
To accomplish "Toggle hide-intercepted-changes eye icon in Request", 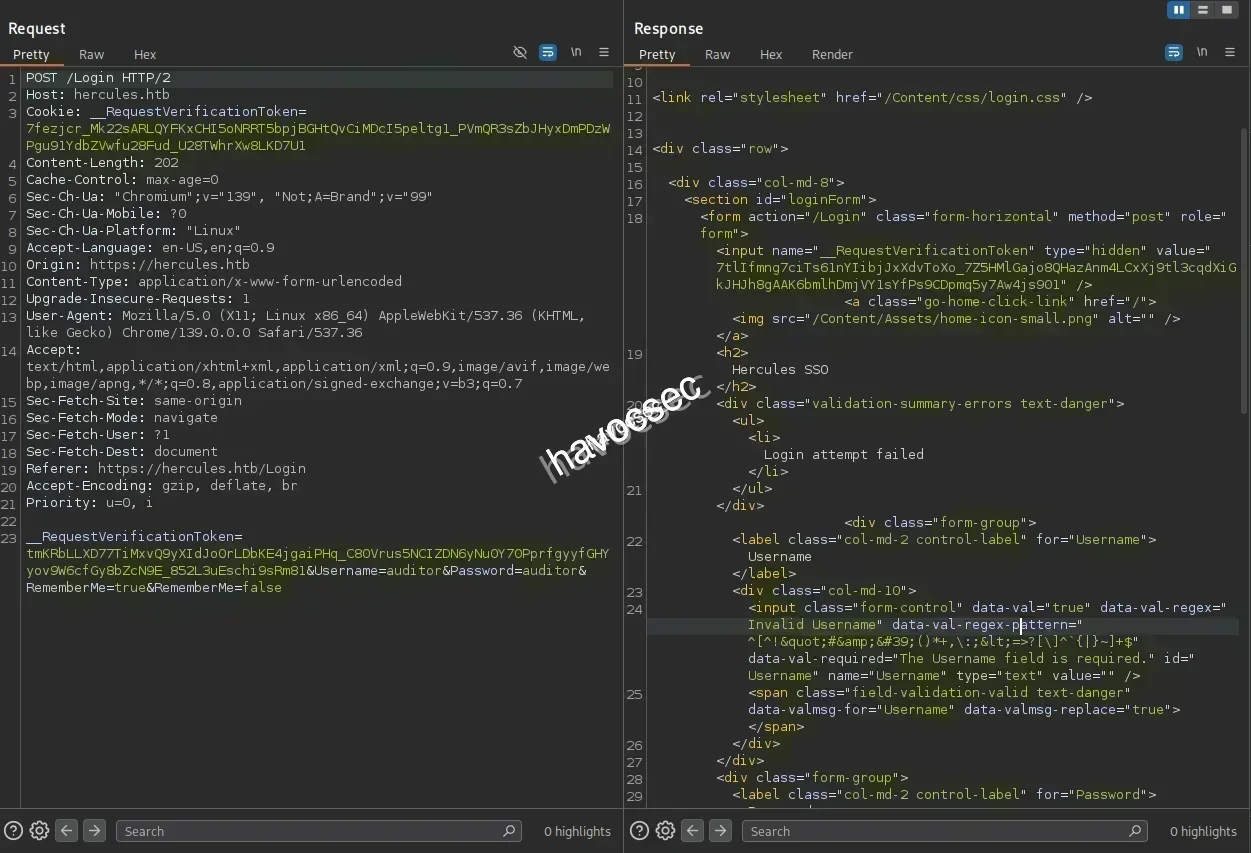I will (520, 52).
